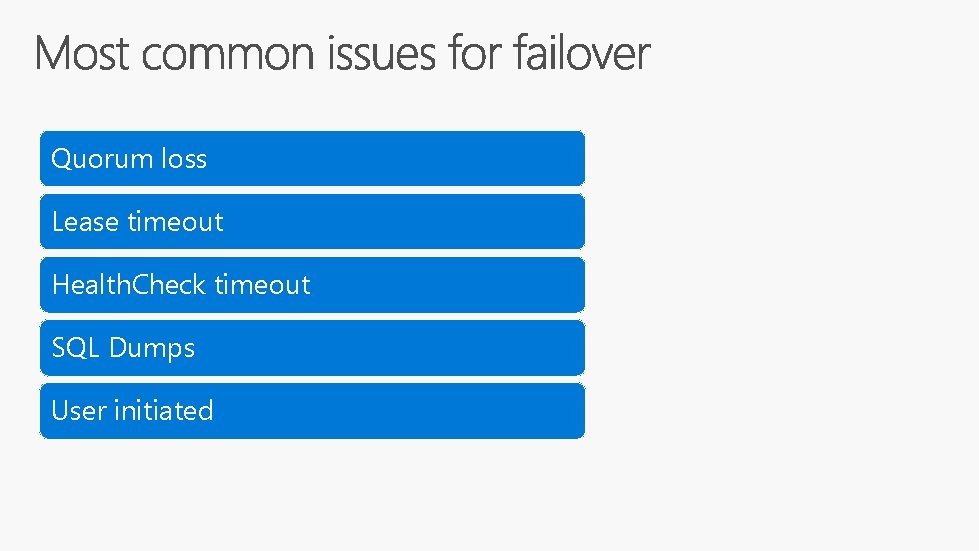Click the word 'failover' in the title
This screenshot has width=979, height=551.
pos(582,53)
